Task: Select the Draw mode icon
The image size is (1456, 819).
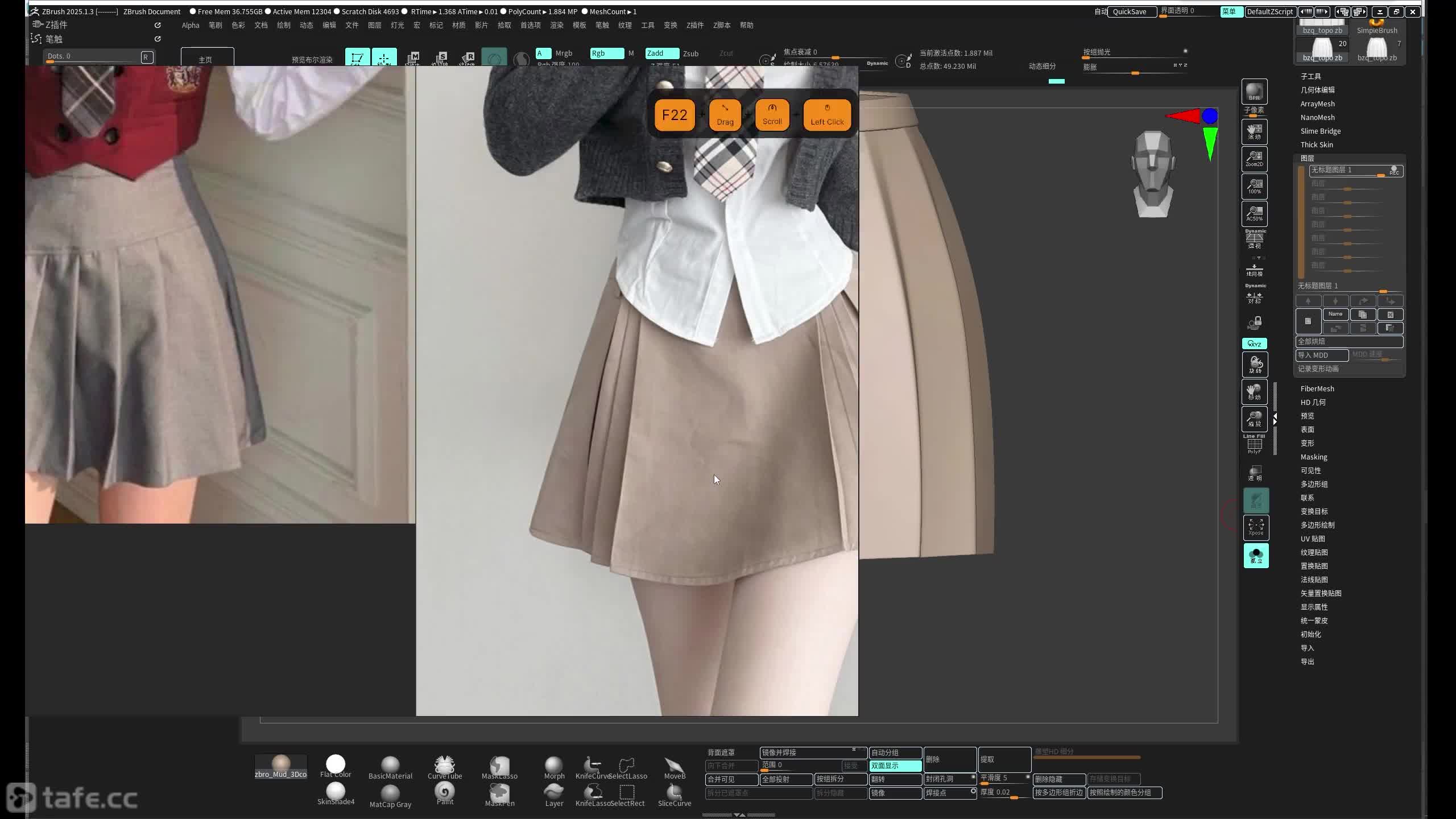Action: tap(384, 58)
